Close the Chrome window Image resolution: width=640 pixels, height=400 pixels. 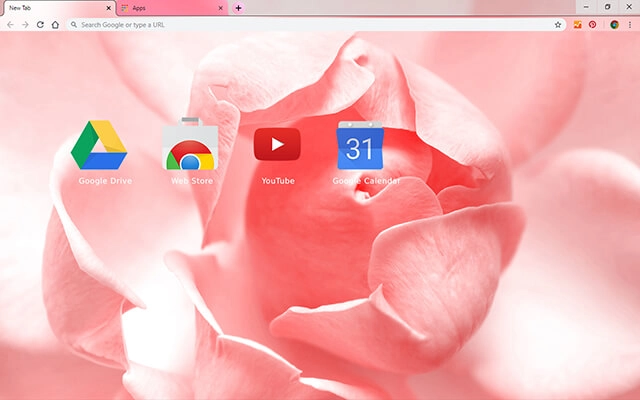coord(629,7)
